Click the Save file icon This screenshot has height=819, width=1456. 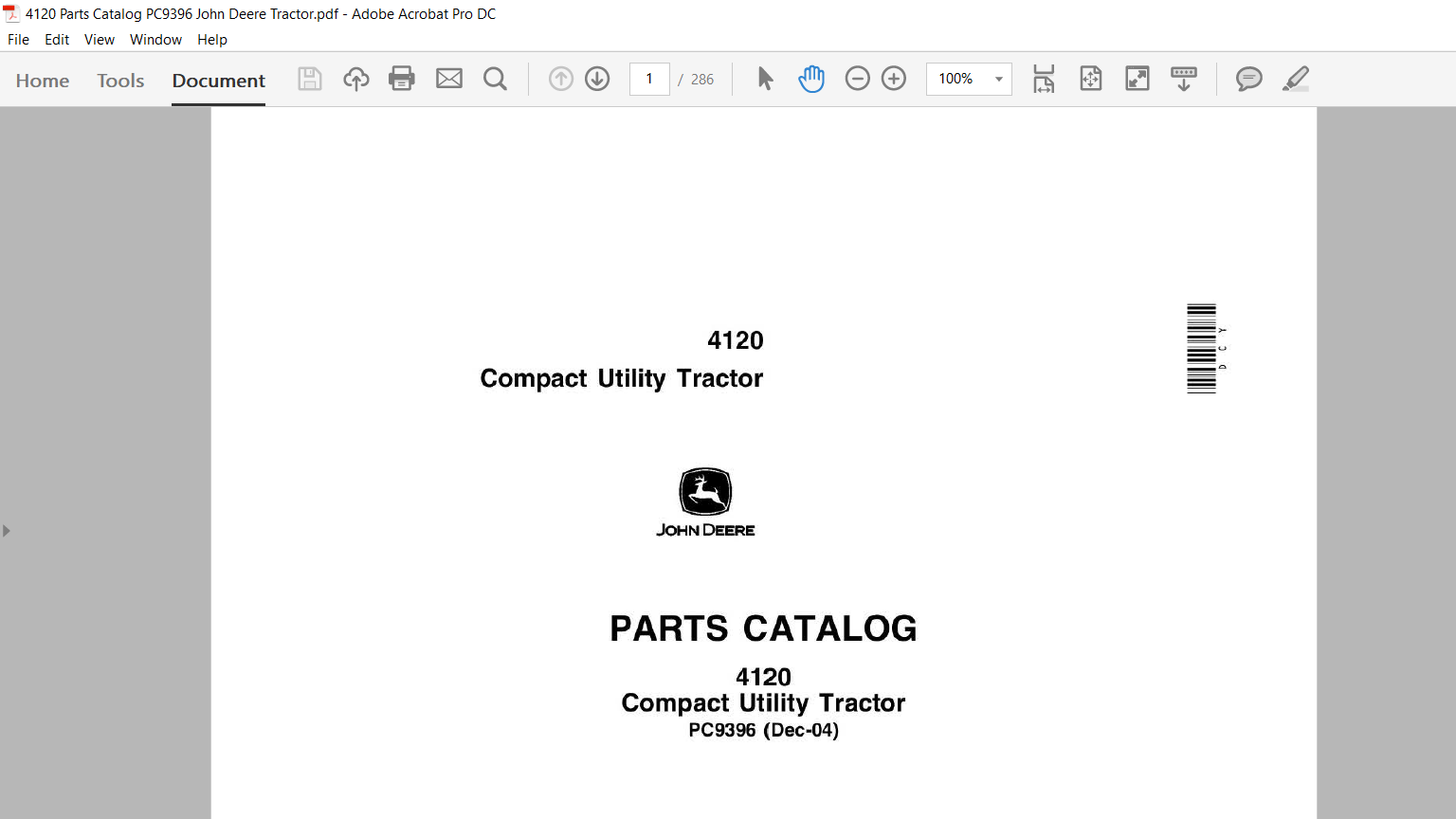[310, 79]
